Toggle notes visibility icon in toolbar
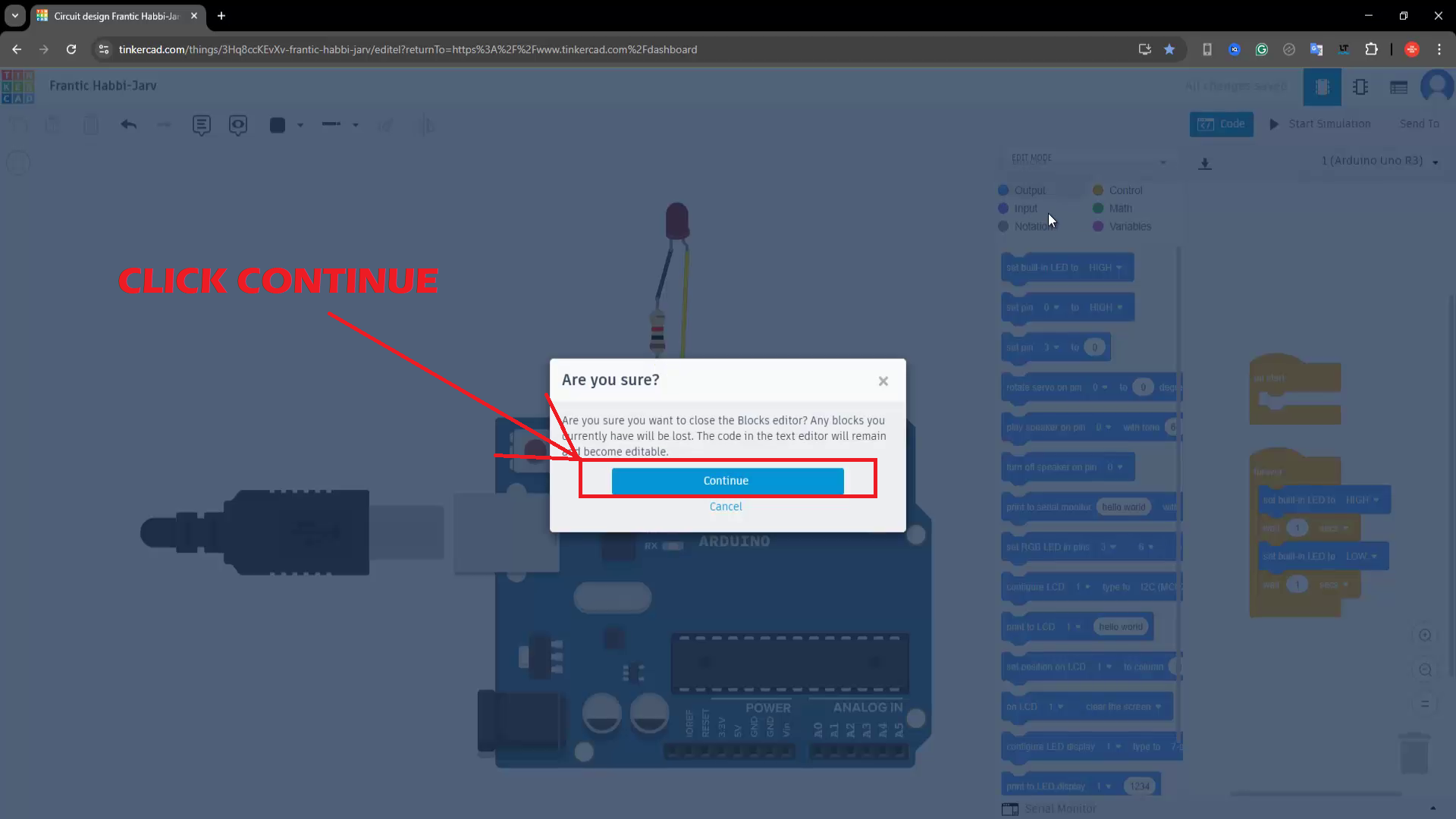Image resolution: width=1456 pixels, height=819 pixels. pos(238,125)
